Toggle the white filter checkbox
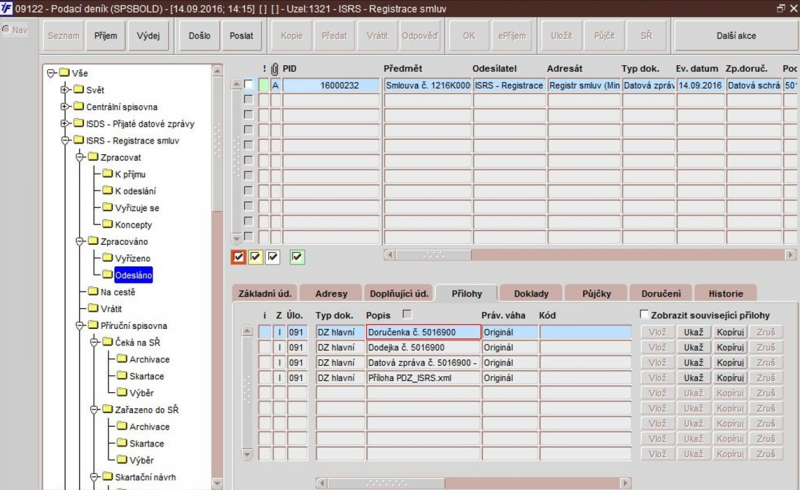Image resolution: width=800 pixels, height=490 pixels. (273, 257)
